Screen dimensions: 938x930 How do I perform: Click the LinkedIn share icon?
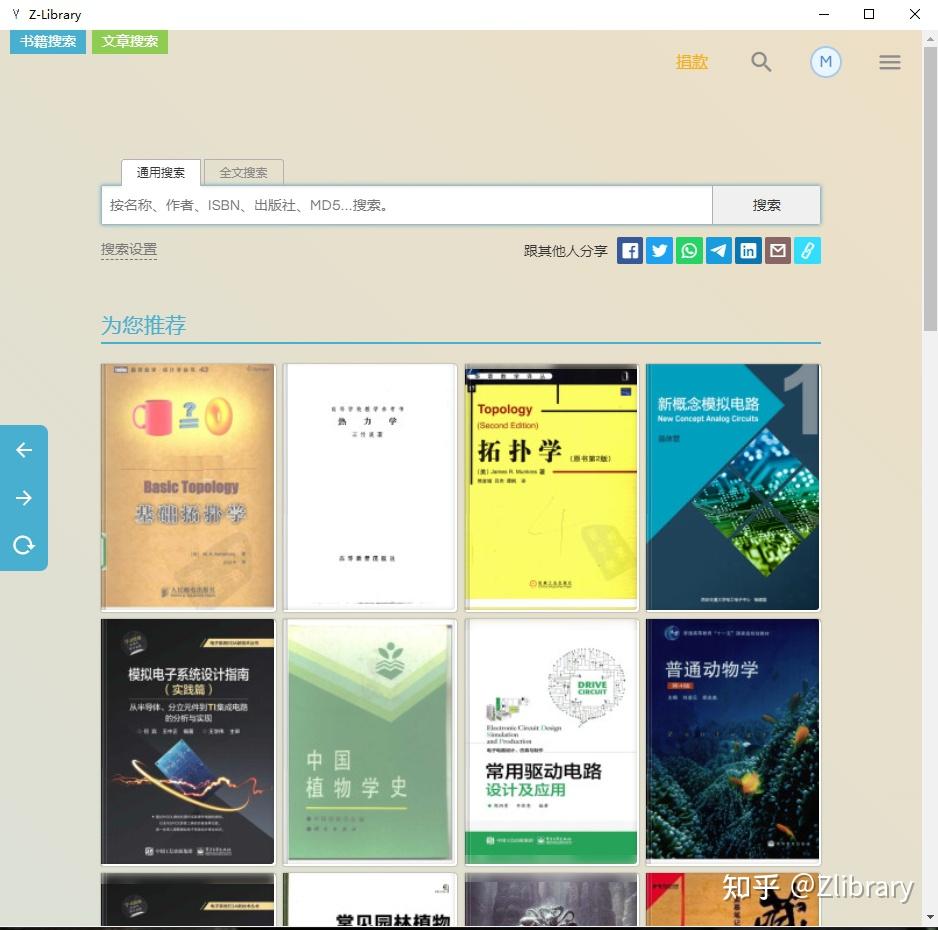pos(748,251)
